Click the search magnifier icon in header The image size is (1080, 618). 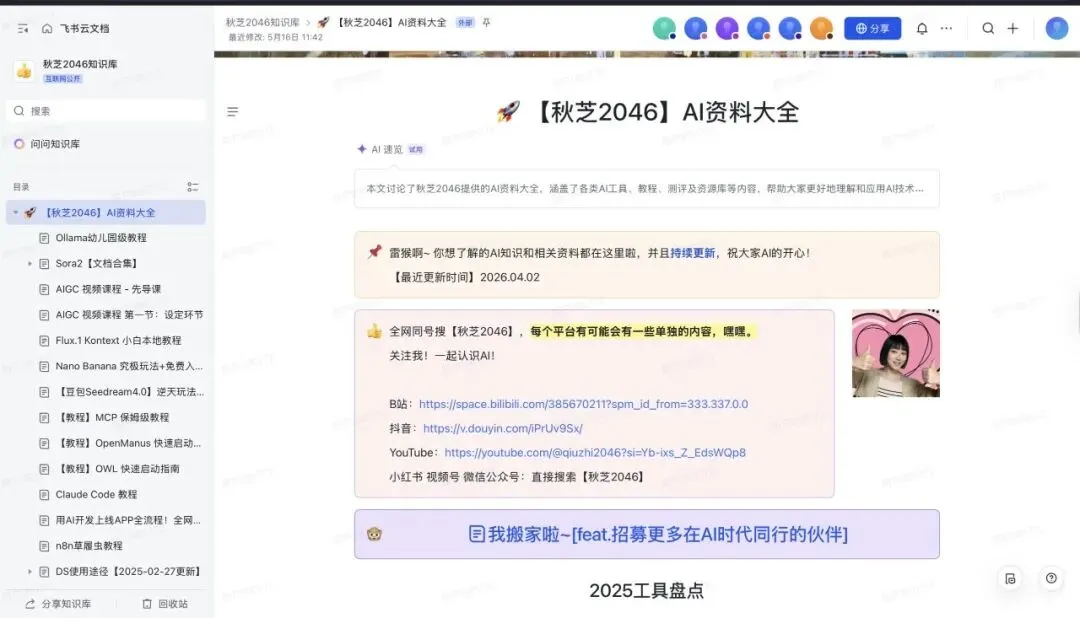(988, 28)
